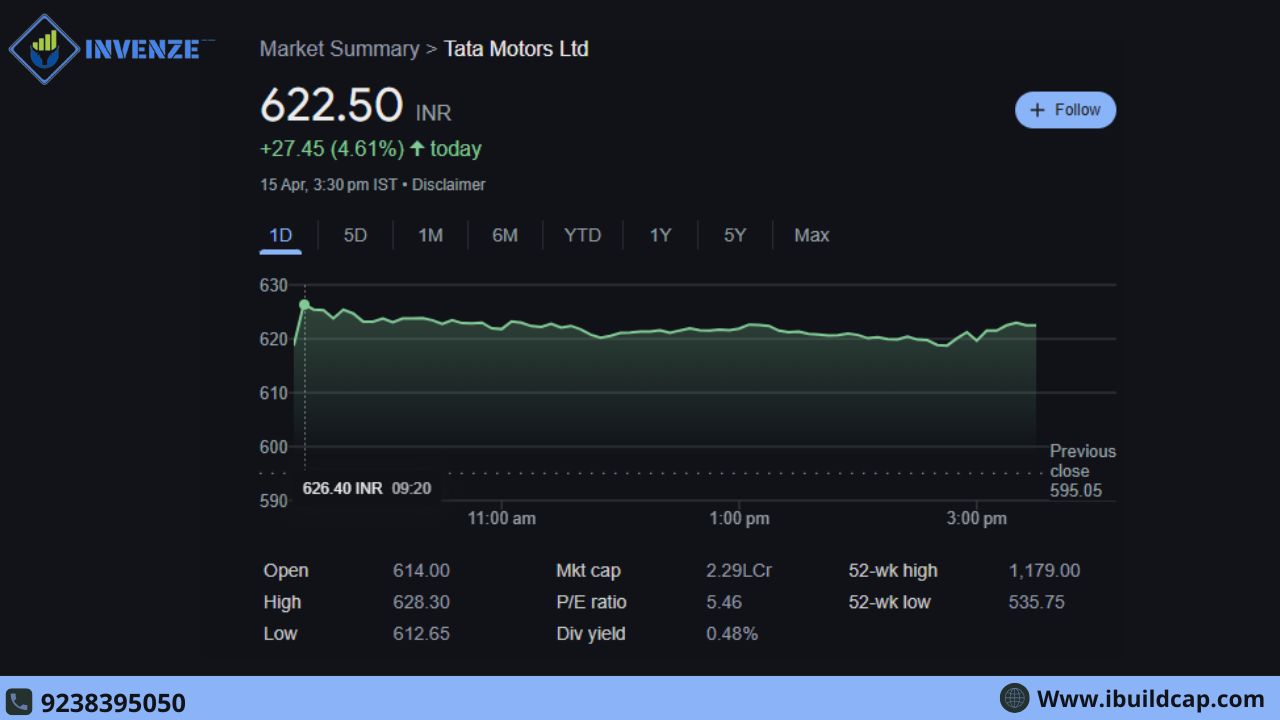Image resolution: width=1280 pixels, height=720 pixels.
Task: Click the Div yield value 0.48%
Action: click(x=732, y=633)
